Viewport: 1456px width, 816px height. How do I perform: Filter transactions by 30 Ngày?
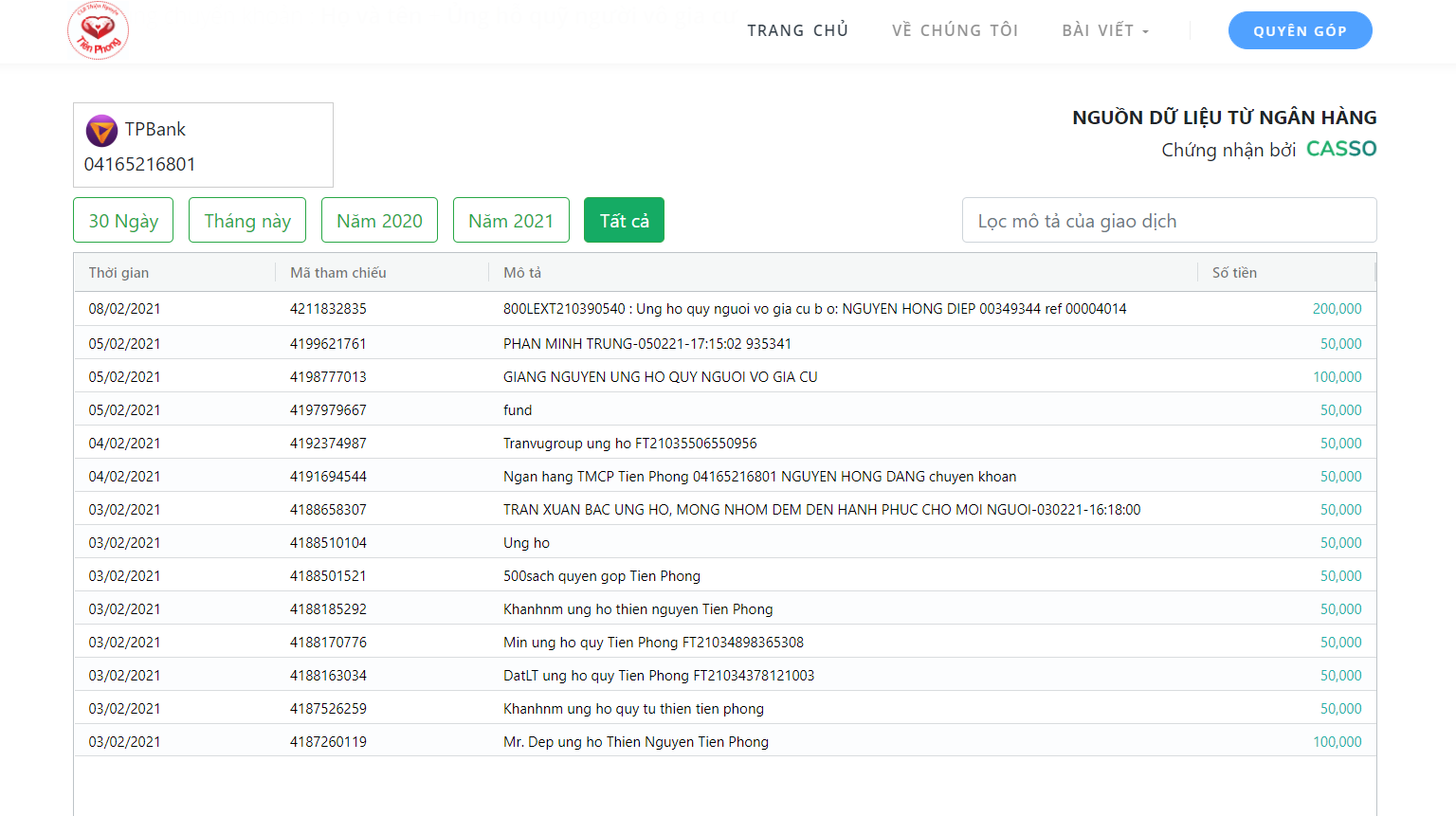(123, 220)
